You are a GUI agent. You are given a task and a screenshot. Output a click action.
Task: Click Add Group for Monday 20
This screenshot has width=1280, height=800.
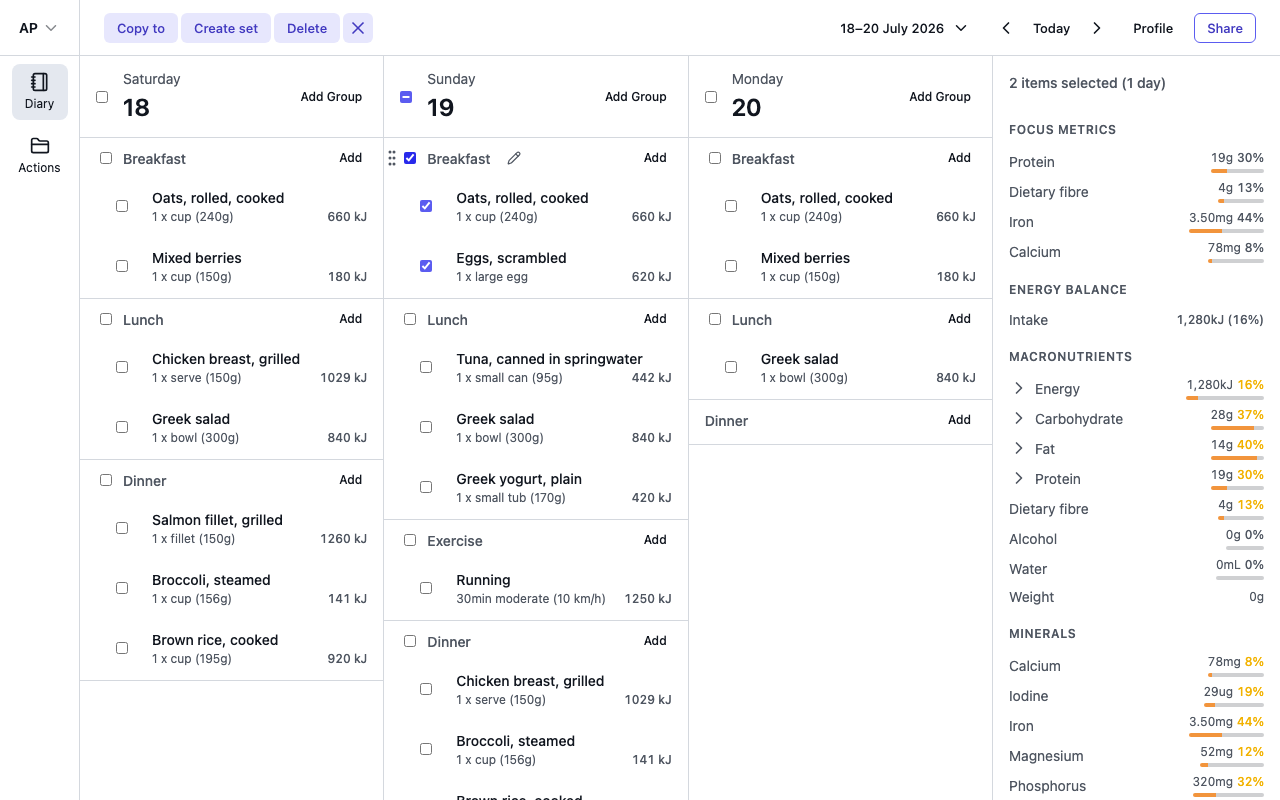point(940,97)
